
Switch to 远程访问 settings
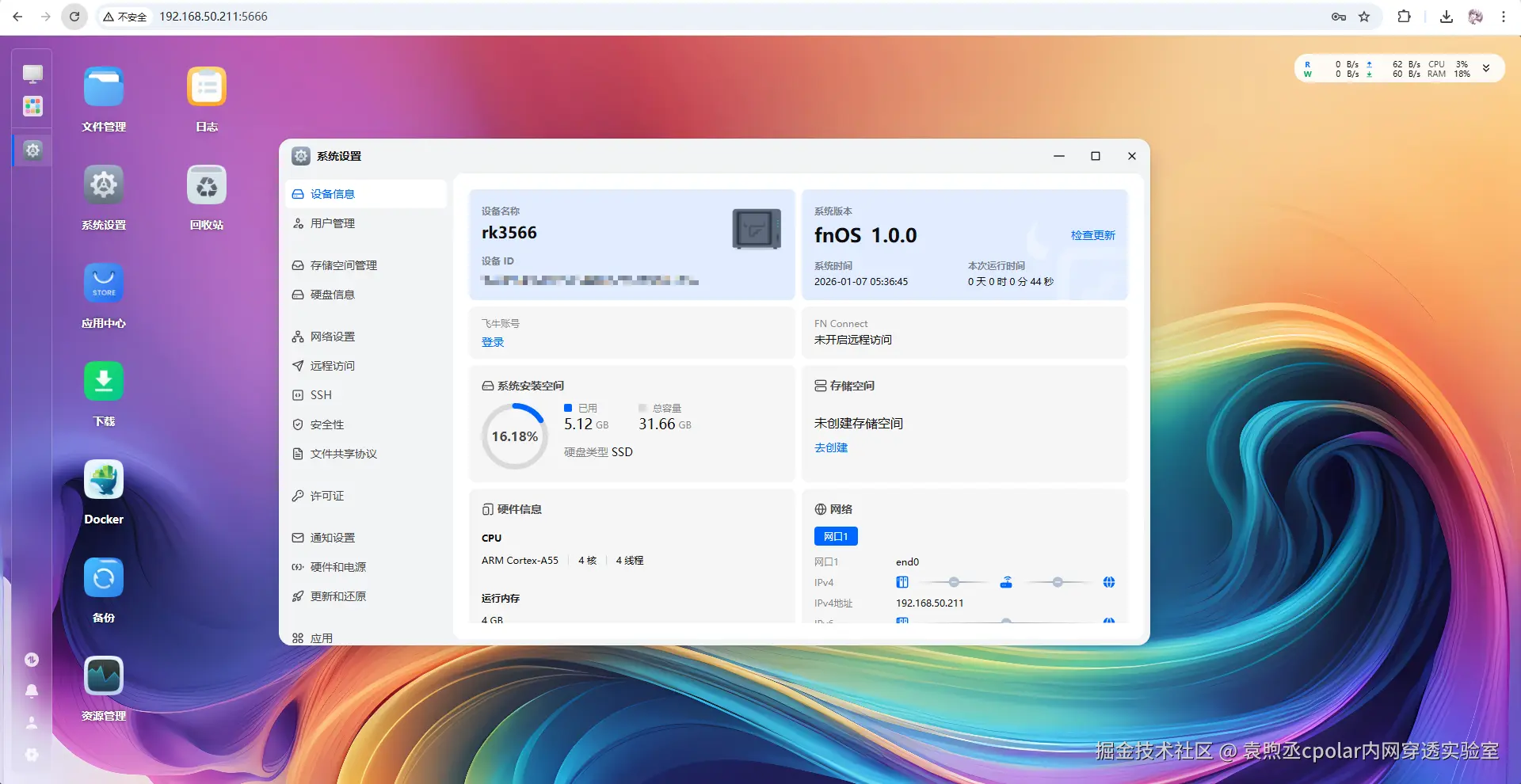pos(366,366)
